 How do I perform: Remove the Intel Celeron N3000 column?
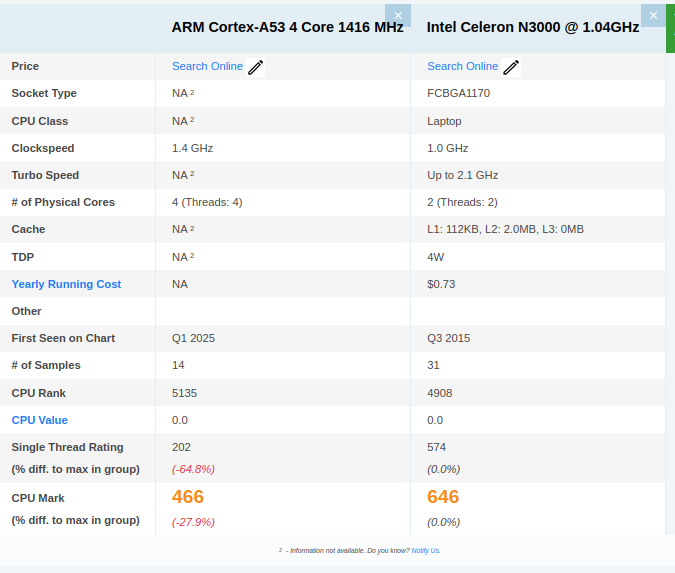pos(653,15)
